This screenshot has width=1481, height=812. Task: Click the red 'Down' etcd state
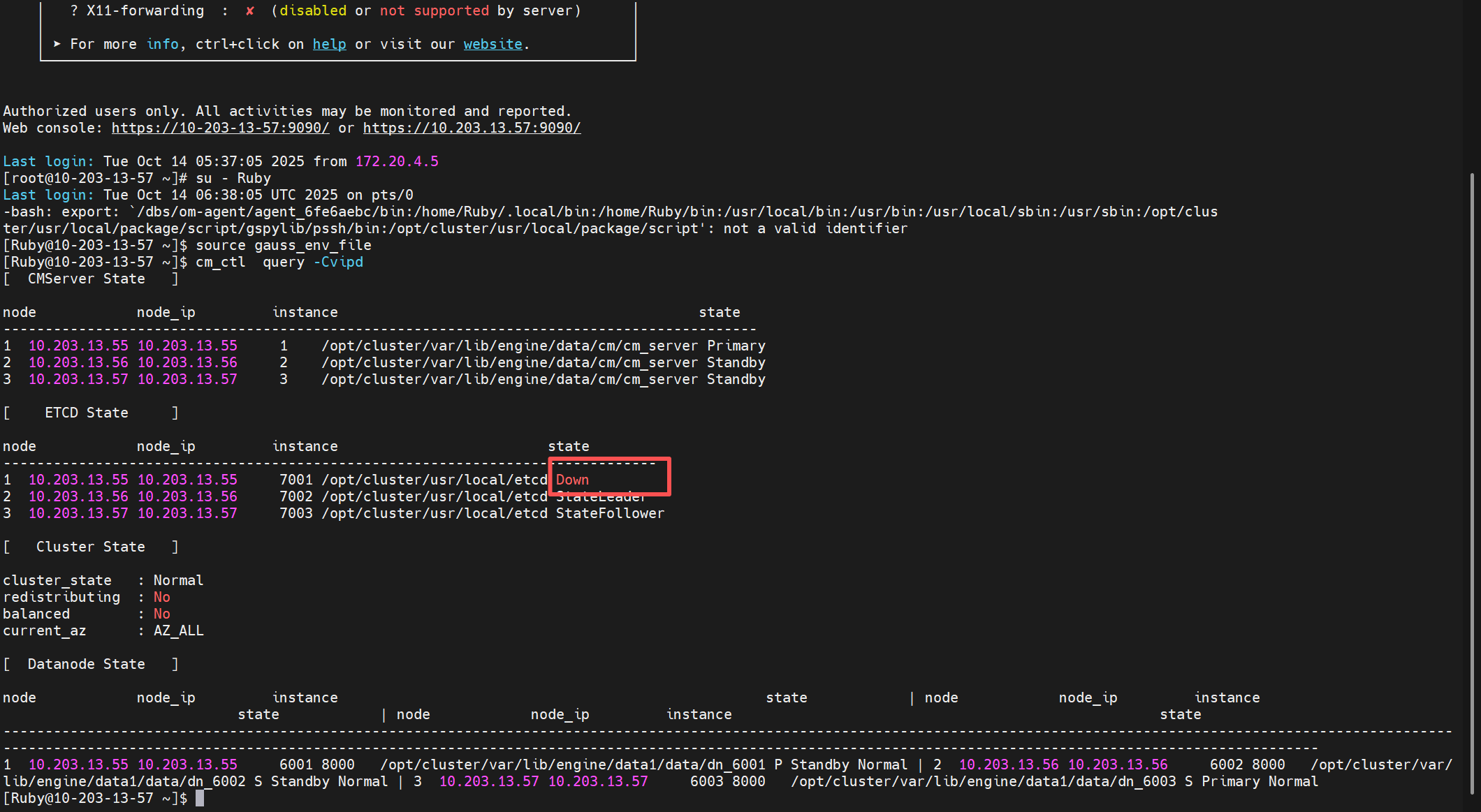(x=572, y=480)
